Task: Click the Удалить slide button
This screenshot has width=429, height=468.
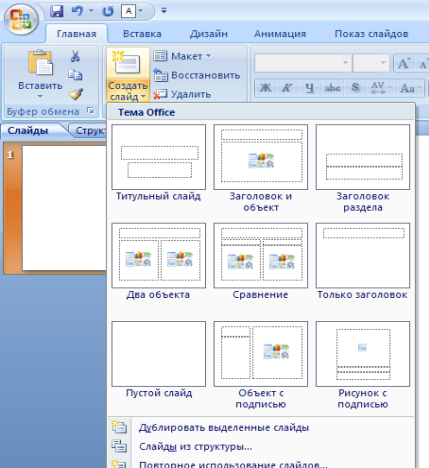Action: click(182, 94)
